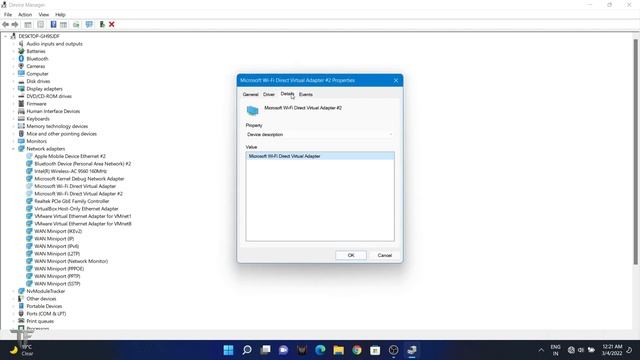640x360 pixels.
Task: Collapse the Network adapters category
Action: [13, 149]
